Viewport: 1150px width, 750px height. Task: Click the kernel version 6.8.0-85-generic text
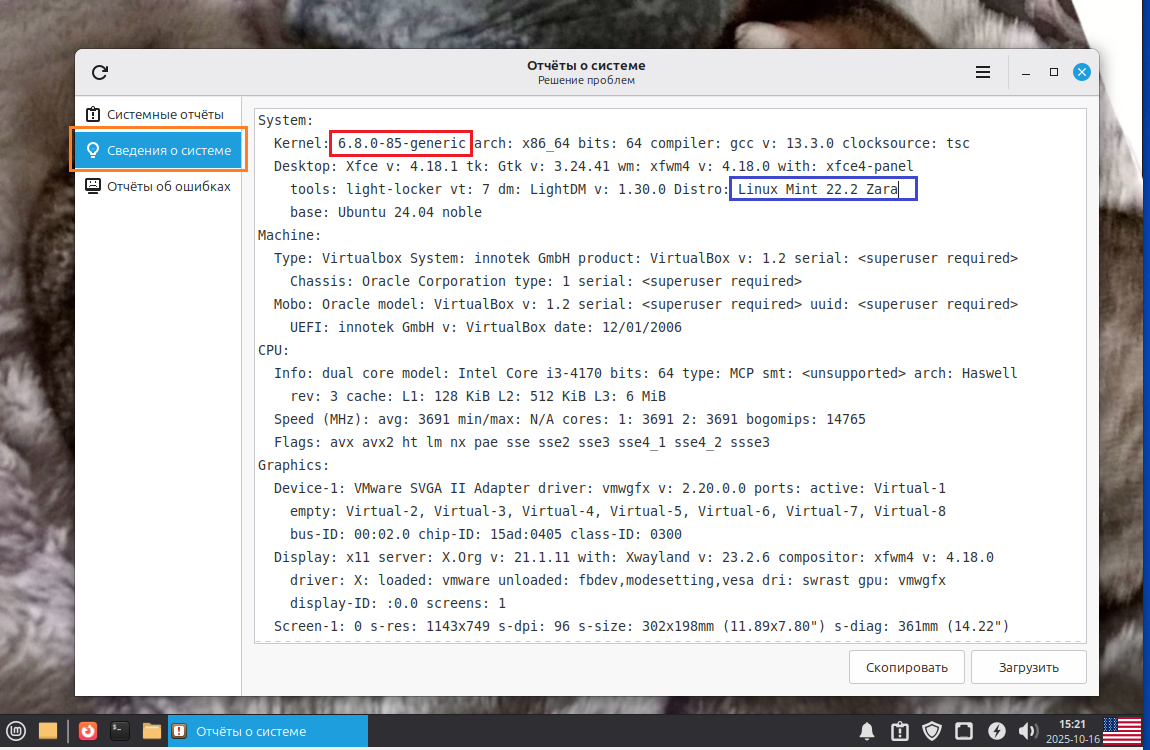tap(401, 143)
